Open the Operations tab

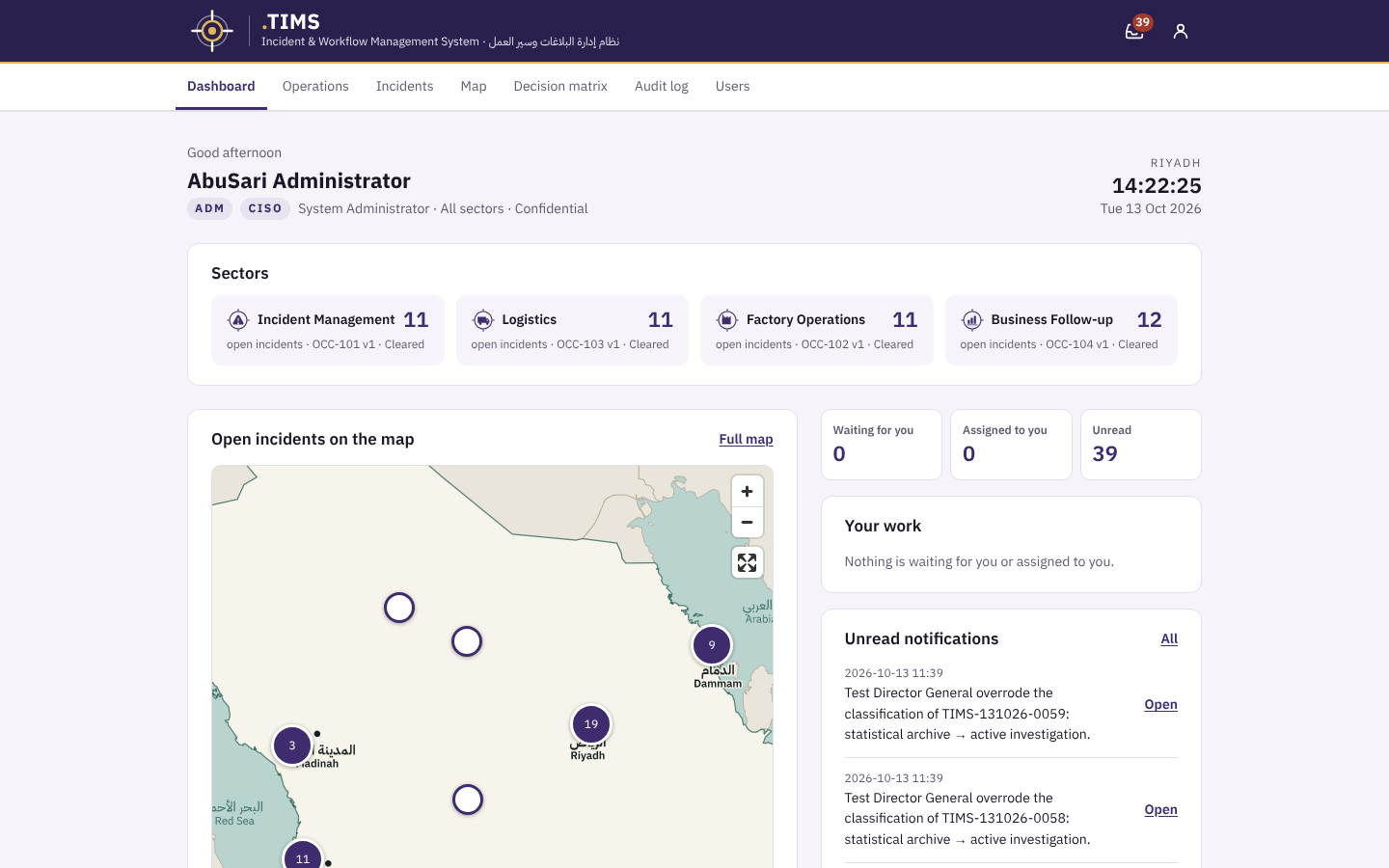[x=315, y=87]
